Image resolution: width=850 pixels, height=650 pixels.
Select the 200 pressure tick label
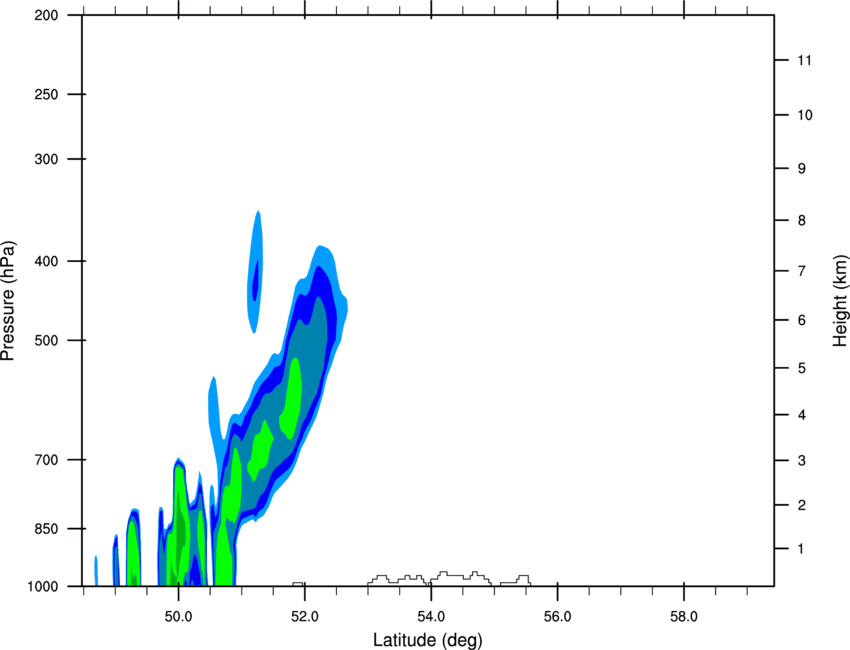(47, 15)
